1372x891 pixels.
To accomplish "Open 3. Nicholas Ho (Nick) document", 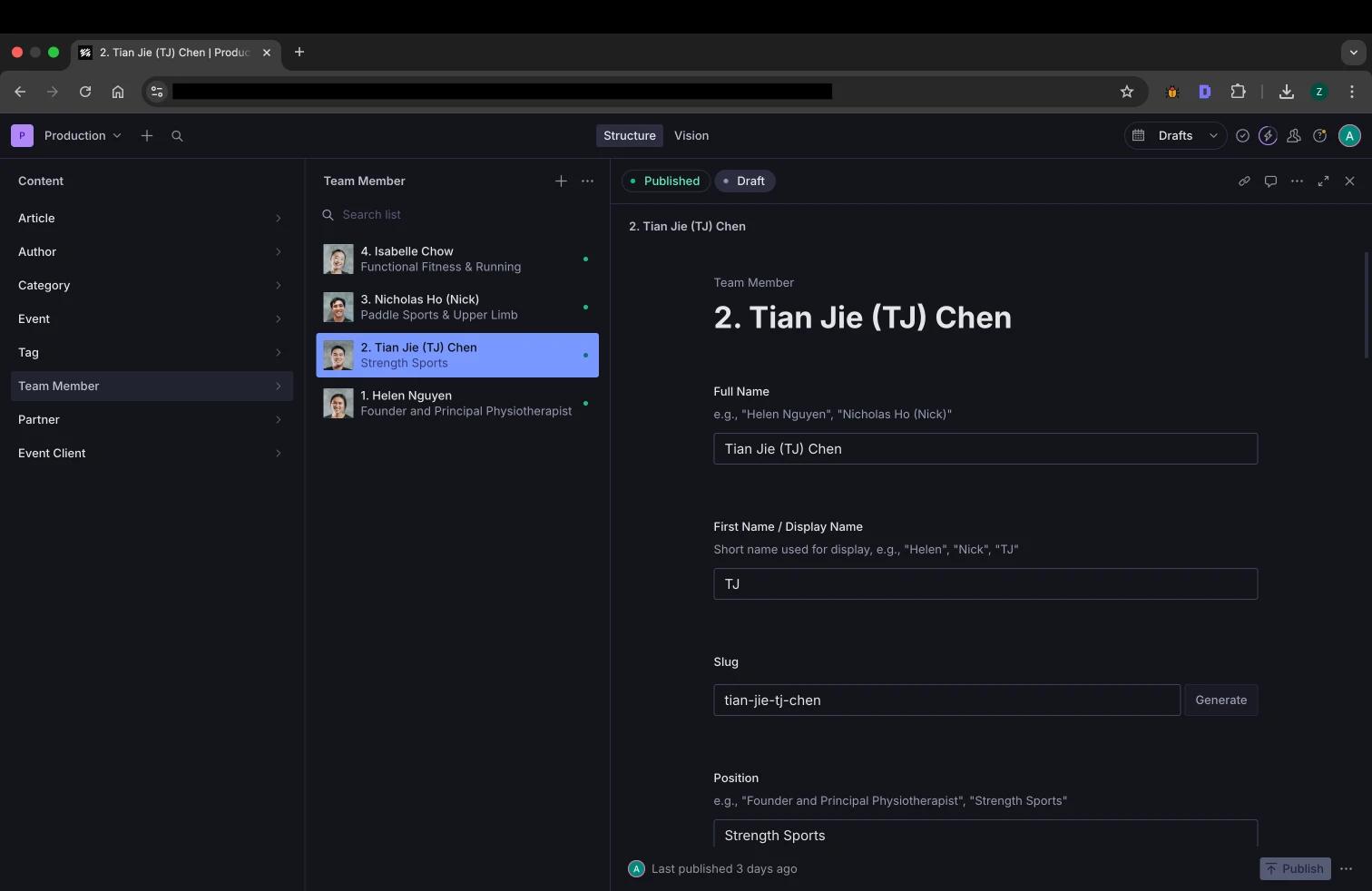I will [x=457, y=307].
